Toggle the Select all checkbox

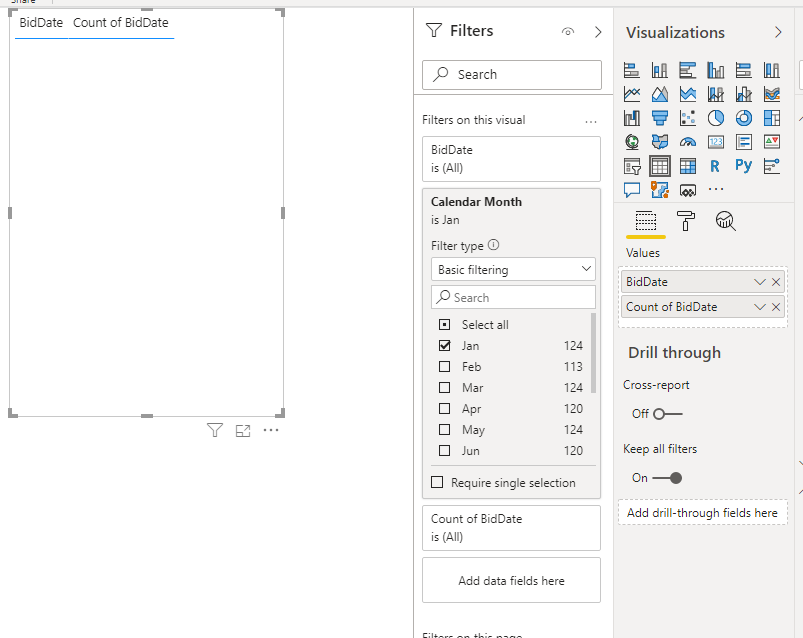[445, 325]
